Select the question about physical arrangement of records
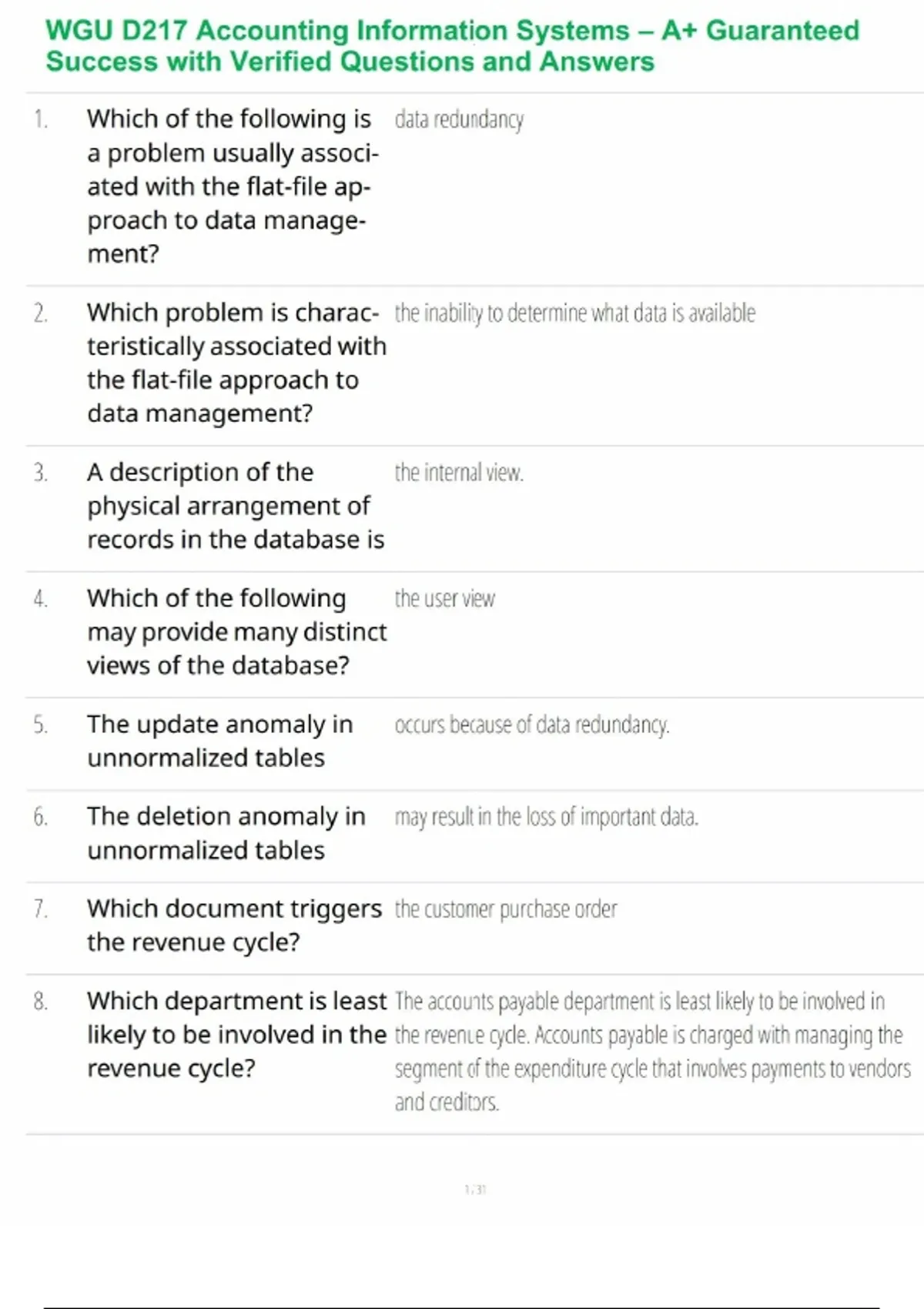 point(236,505)
